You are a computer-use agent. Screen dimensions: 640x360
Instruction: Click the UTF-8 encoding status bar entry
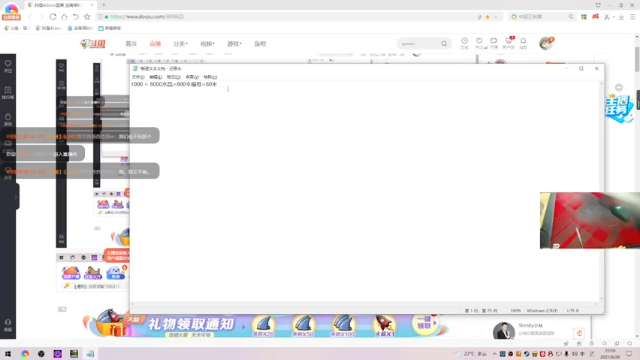point(573,311)
